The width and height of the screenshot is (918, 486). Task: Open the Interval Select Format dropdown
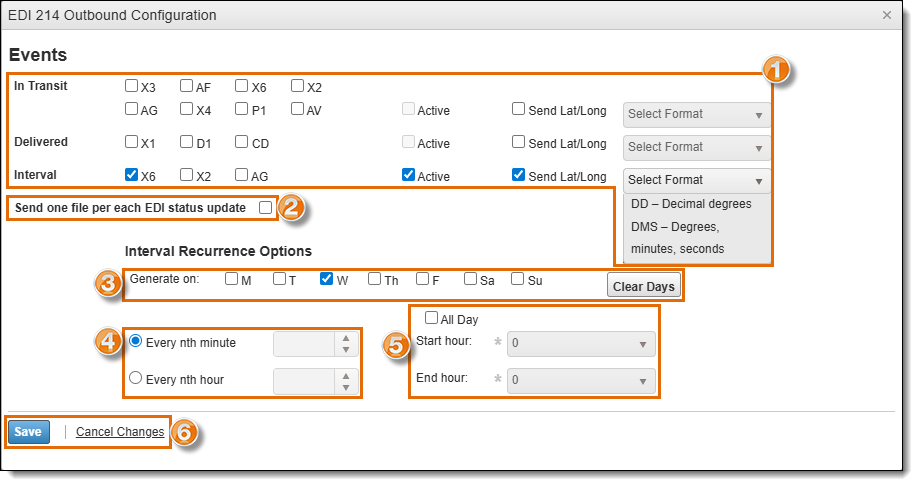(696, 180)
